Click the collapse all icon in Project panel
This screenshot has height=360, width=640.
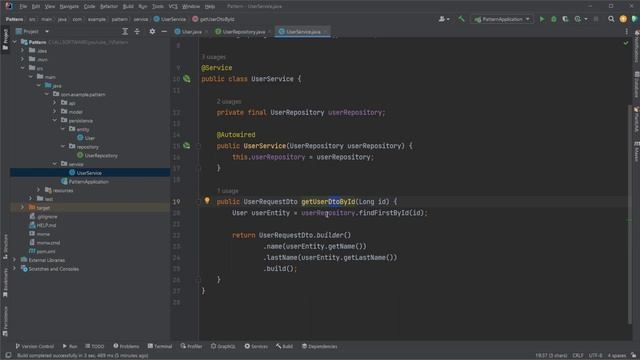pos(137,31)
